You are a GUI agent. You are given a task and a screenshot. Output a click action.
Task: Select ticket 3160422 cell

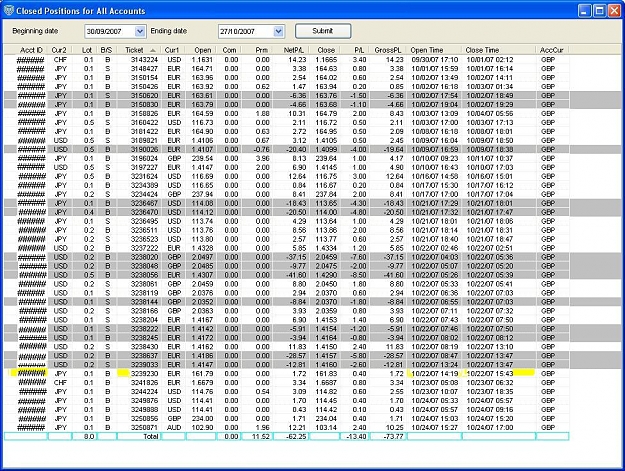tap(144, 122)
